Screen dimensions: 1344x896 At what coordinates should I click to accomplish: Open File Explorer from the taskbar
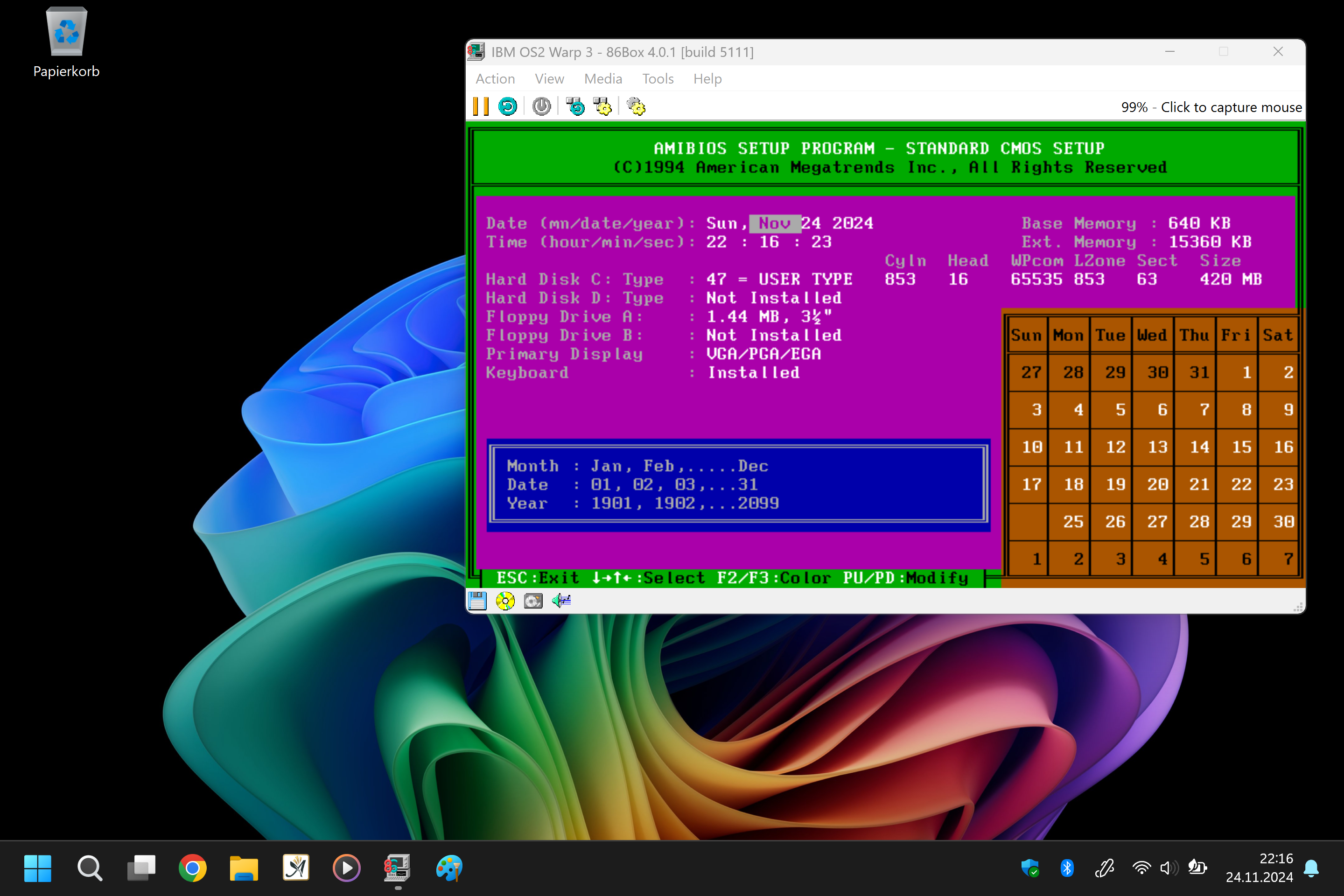(x=244, y=868)
